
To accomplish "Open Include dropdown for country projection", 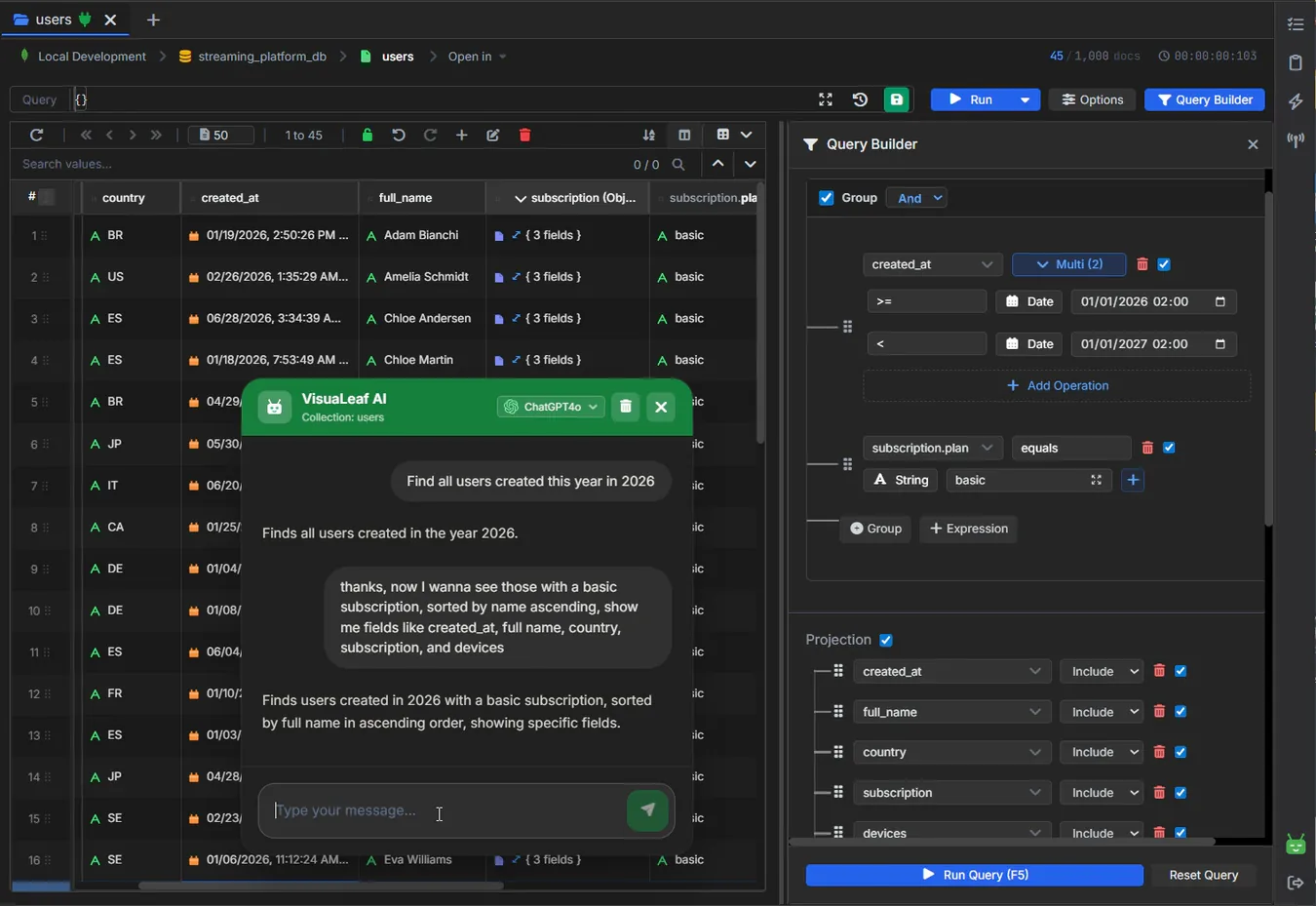I will [1102, 752].
